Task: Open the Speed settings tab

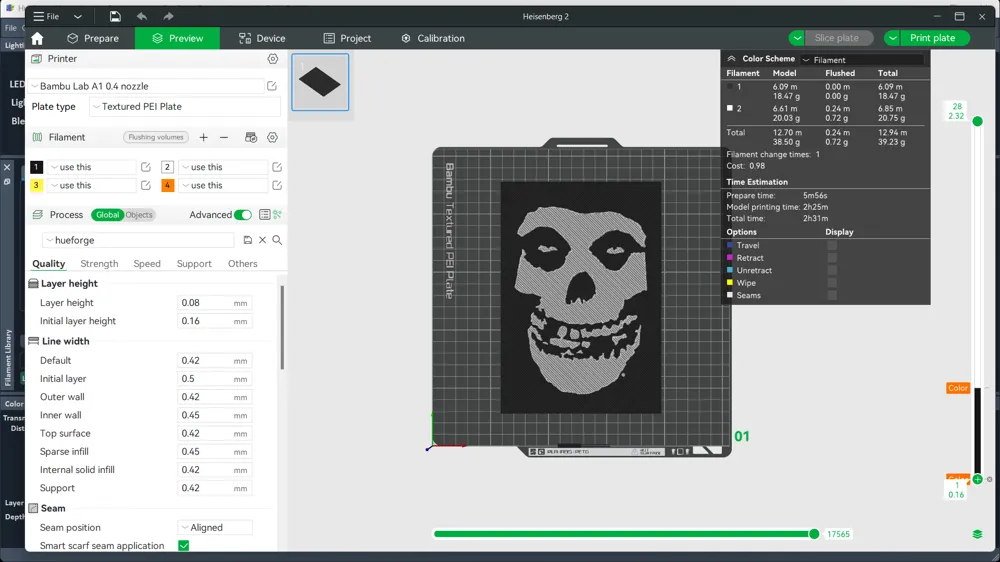Action: [147, 263]
